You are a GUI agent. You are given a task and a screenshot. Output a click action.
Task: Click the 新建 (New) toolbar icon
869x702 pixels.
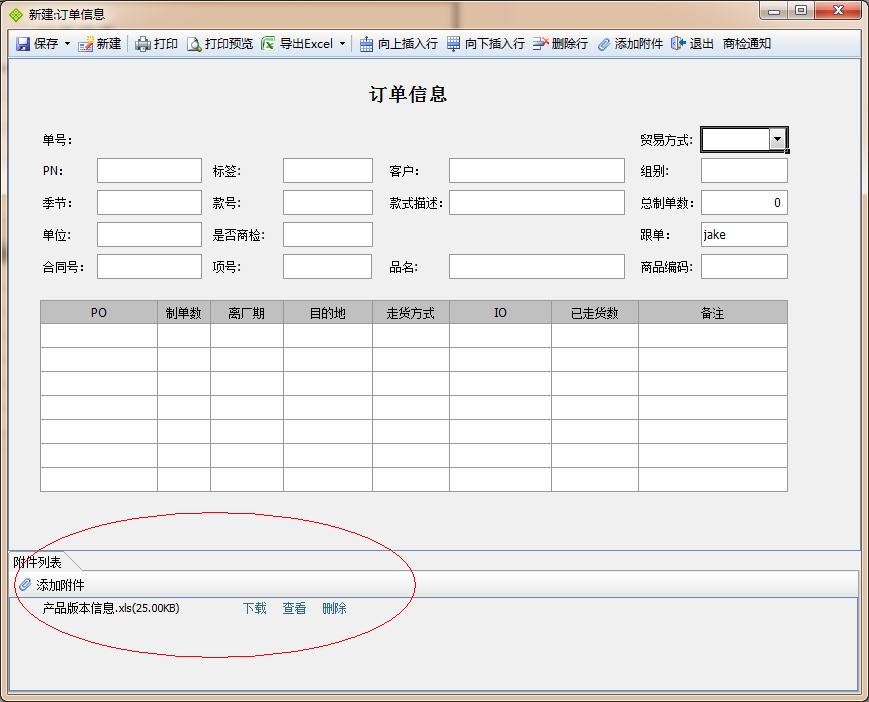click(87, 44)
